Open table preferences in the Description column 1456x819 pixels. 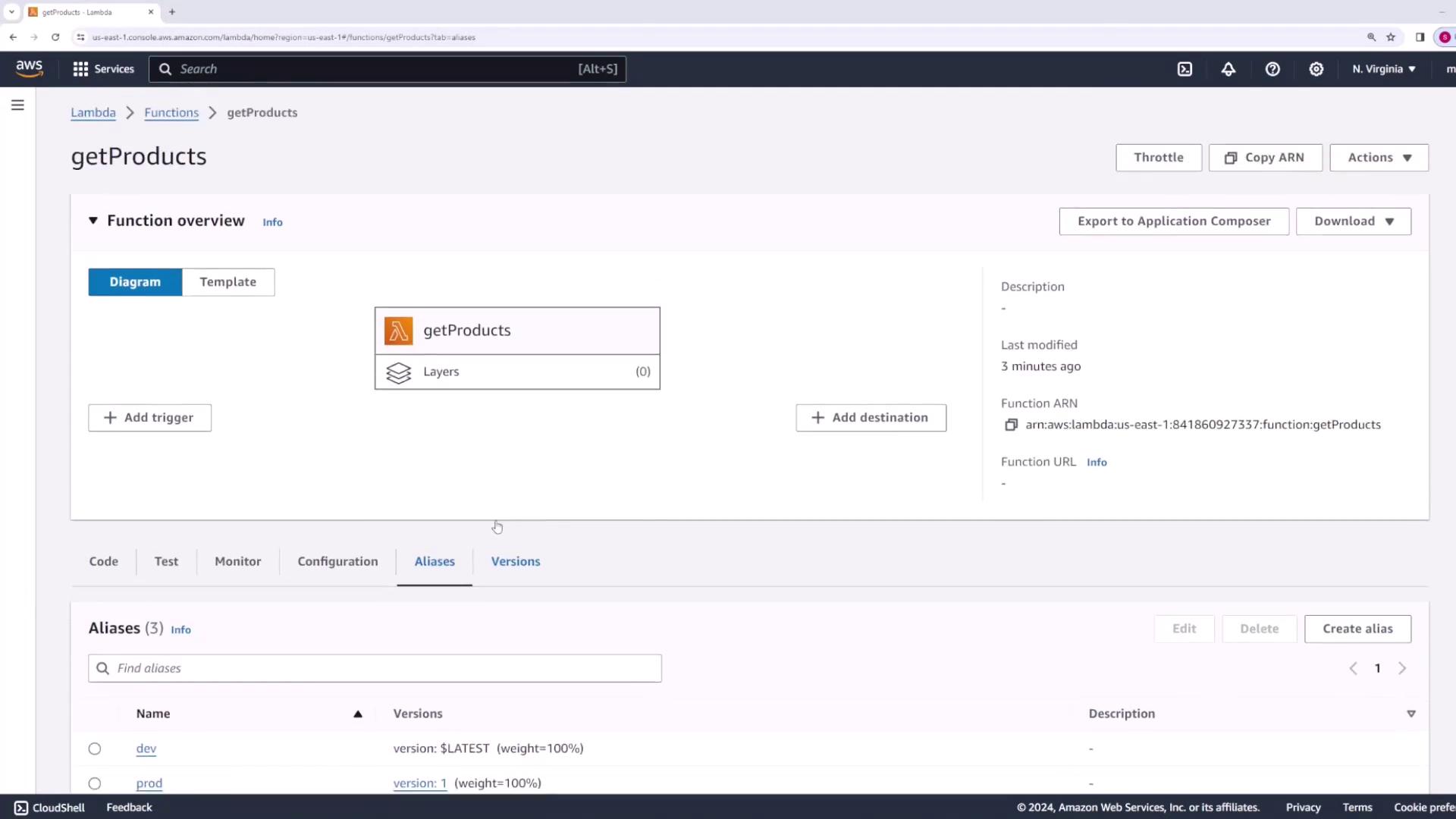pos(1411,714)
